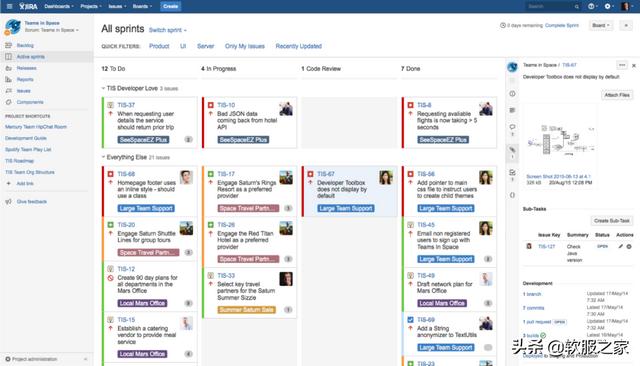640x366 pixels.
Task: Open comments icon in issue detail panel
Action: point(512,127)
